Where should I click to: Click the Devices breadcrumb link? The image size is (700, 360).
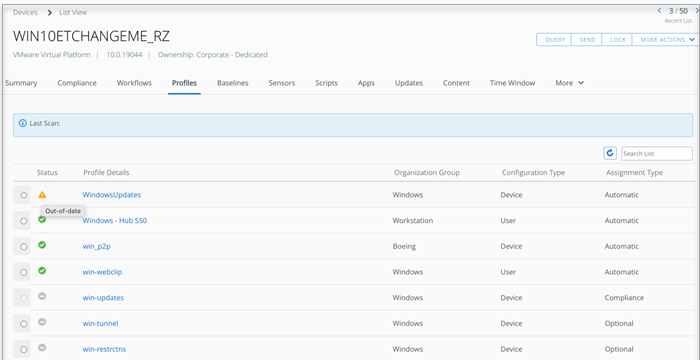(25, 13)
